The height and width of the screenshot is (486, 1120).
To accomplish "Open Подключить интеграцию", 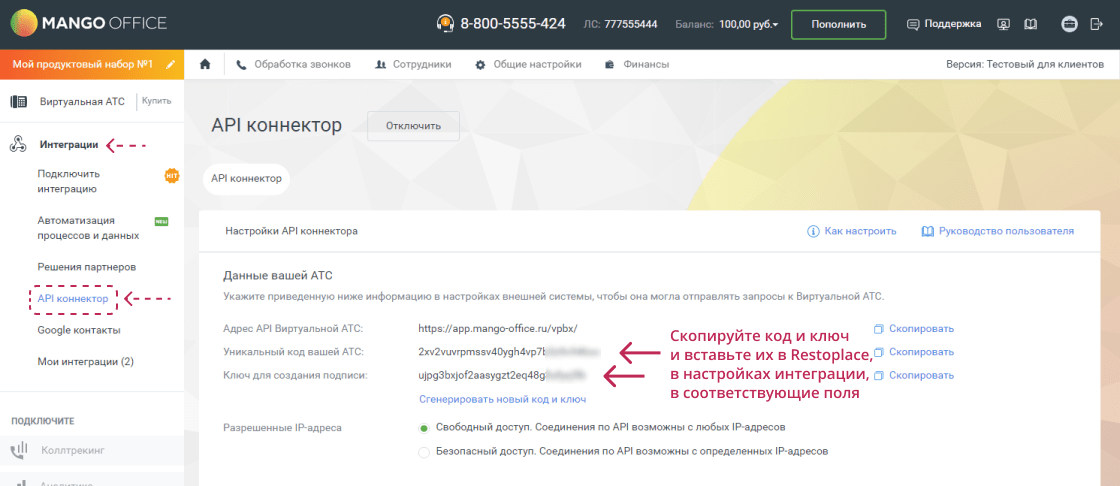I will (69, 182).
